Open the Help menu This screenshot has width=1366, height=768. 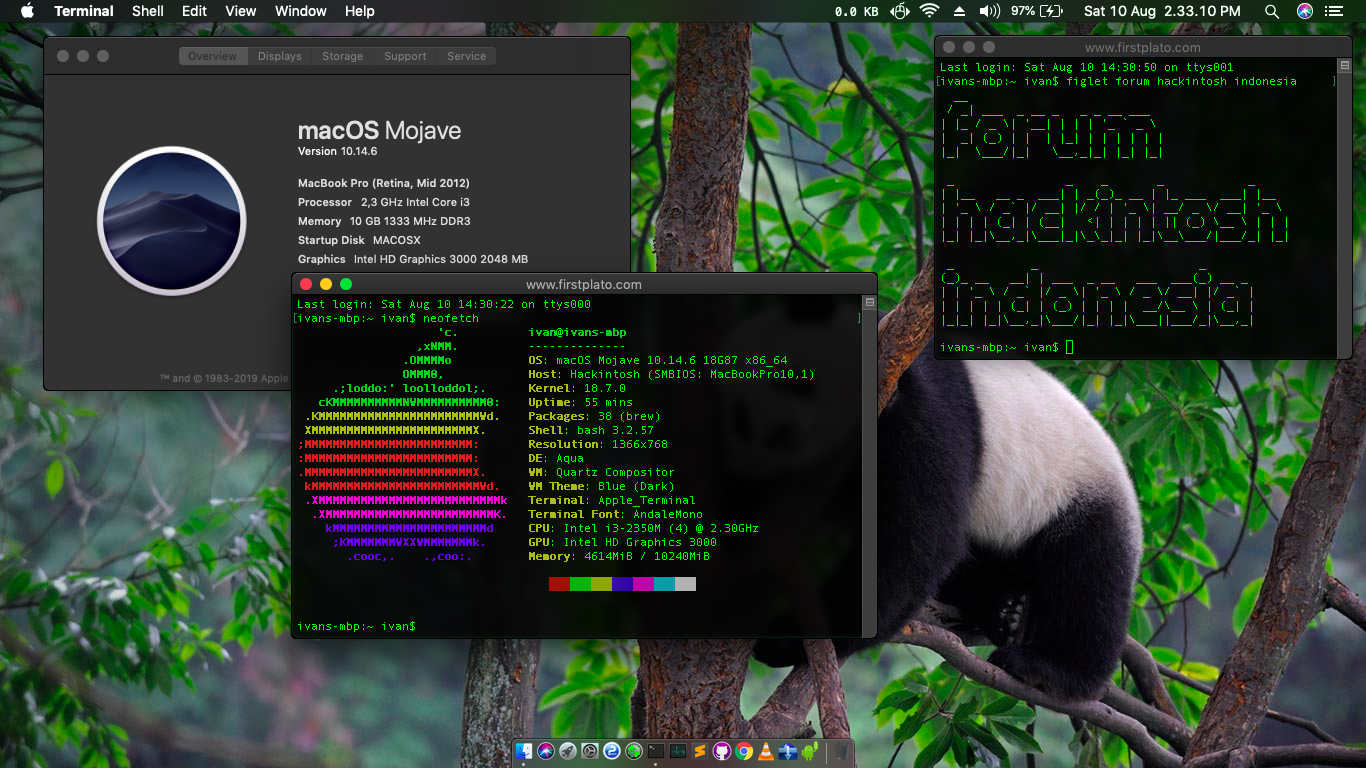359,11
